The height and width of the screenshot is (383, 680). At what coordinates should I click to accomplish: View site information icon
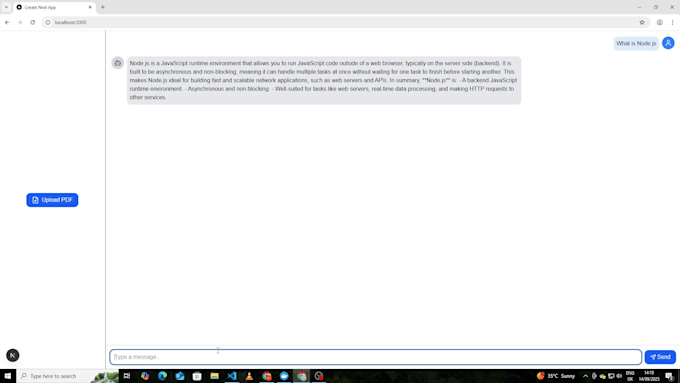click(48, 22)
